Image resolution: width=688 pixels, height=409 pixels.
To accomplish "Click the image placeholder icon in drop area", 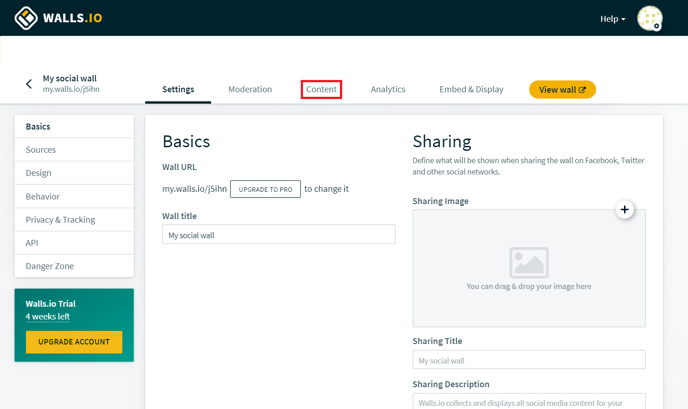I will click(529, 262).
